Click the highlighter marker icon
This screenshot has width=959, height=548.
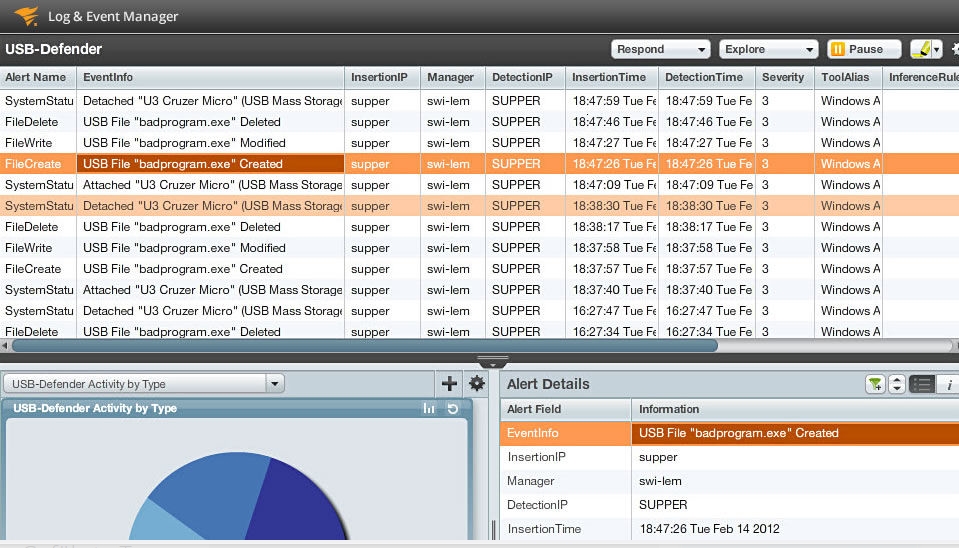(x=920, y=49)
